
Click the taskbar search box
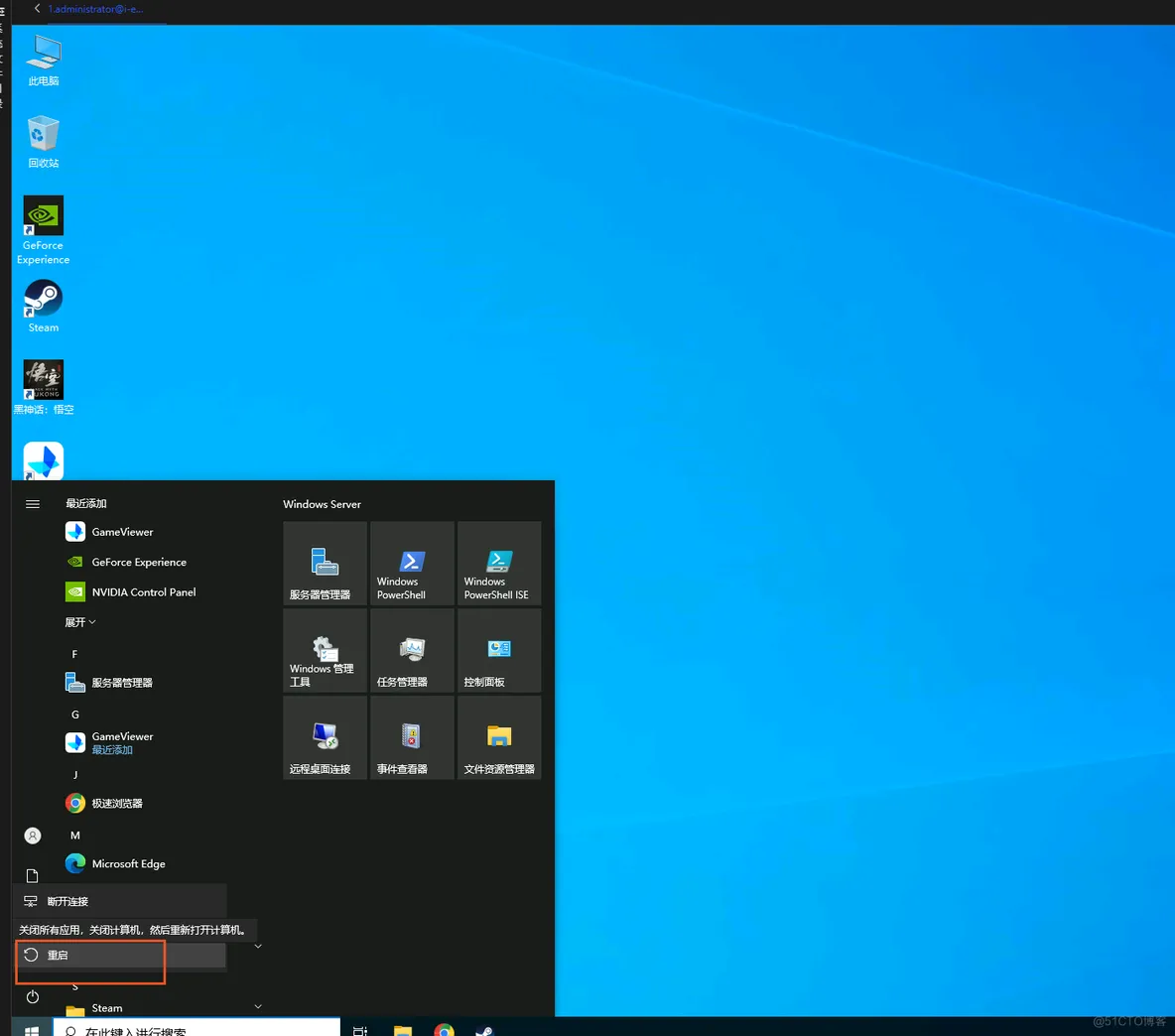197,1028
